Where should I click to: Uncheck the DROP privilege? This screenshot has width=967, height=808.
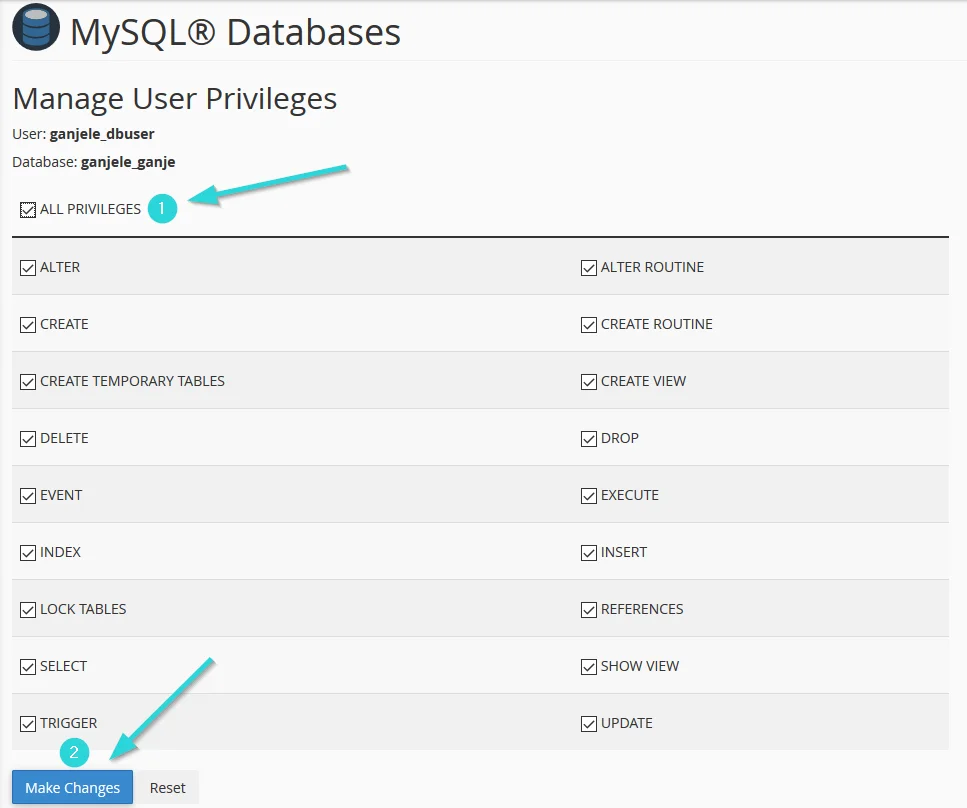coord(589,439)
